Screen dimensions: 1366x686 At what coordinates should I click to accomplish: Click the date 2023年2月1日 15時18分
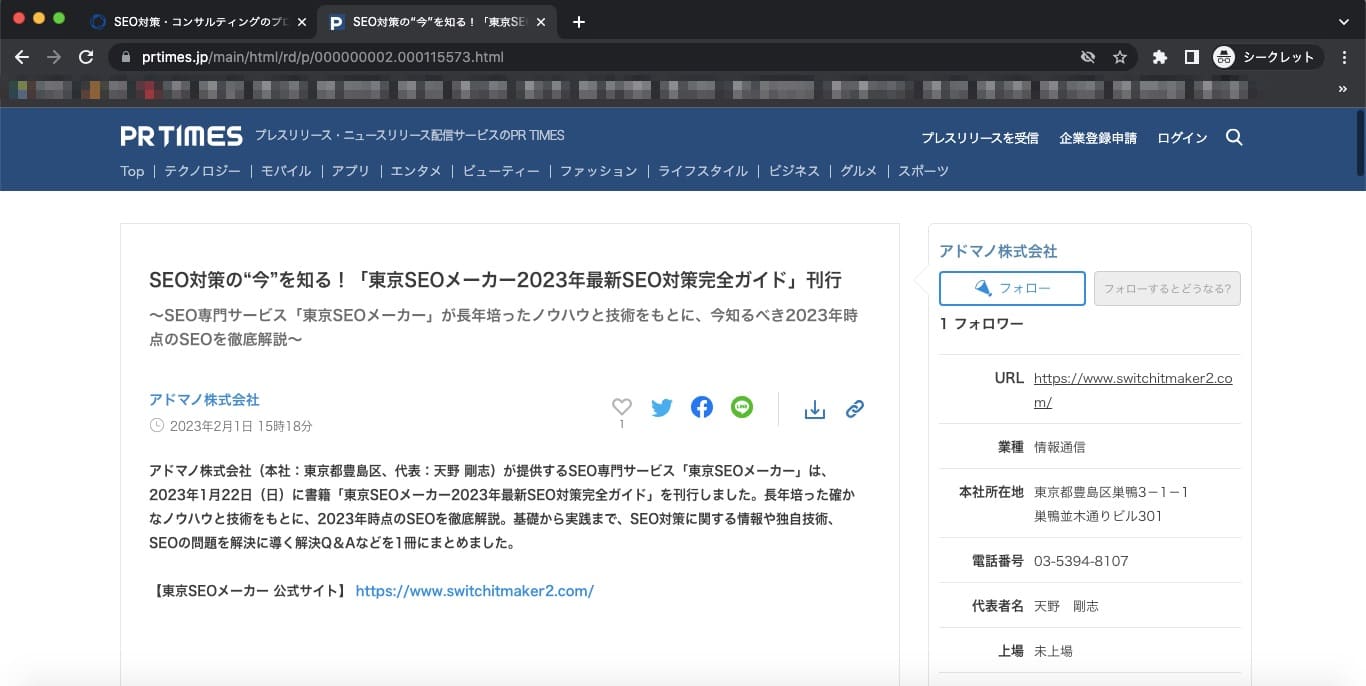pyautogui.click(x=241, y=426)
